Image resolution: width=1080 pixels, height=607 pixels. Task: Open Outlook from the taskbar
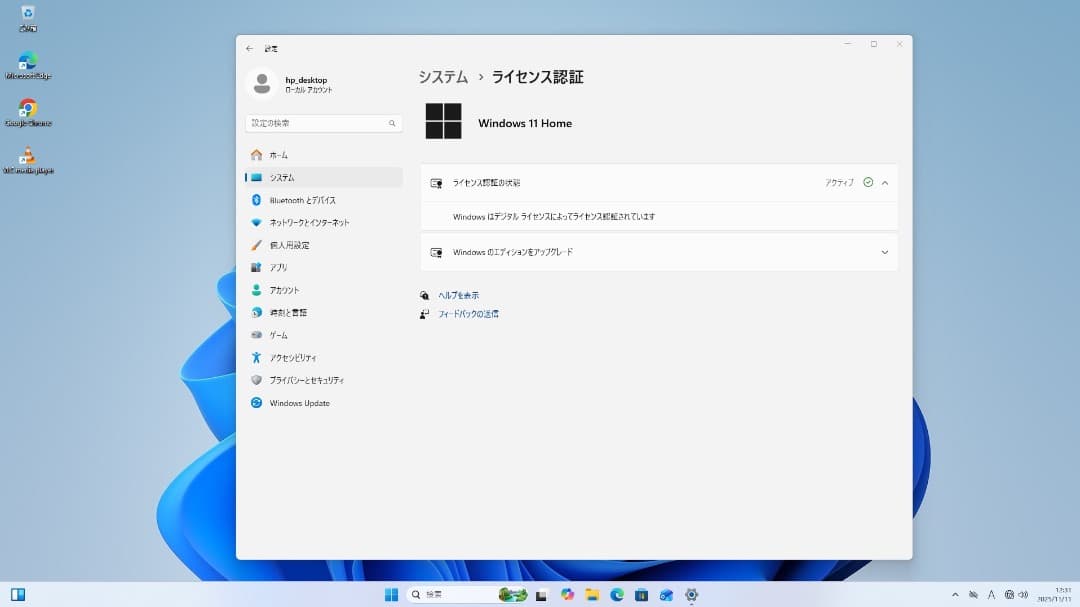666,595
